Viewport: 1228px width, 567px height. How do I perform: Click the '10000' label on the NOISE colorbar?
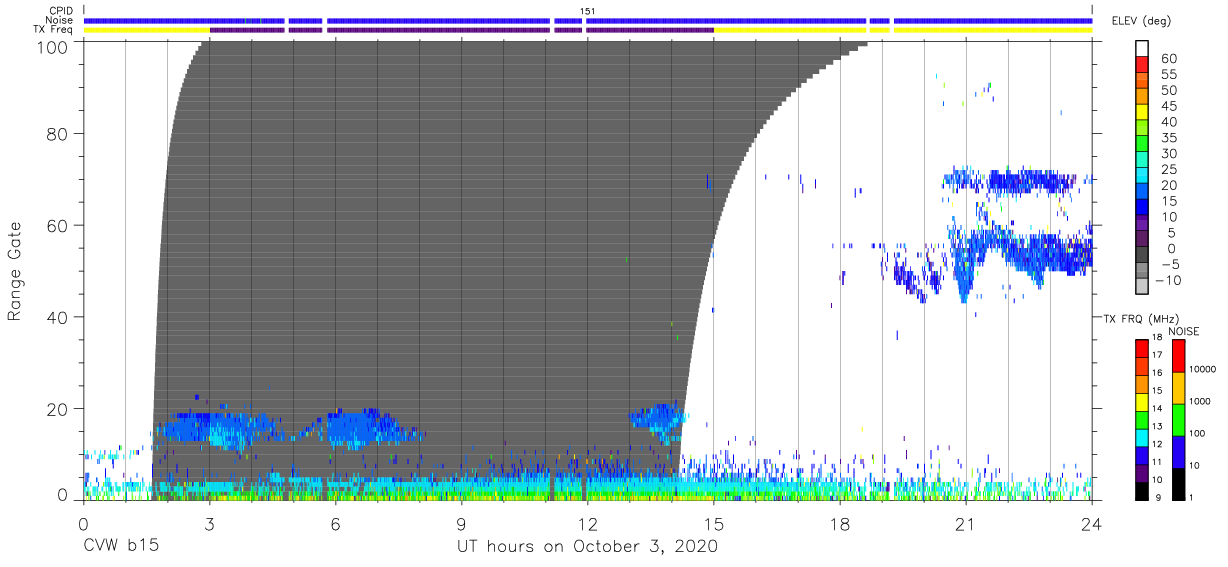(1204, 369)
